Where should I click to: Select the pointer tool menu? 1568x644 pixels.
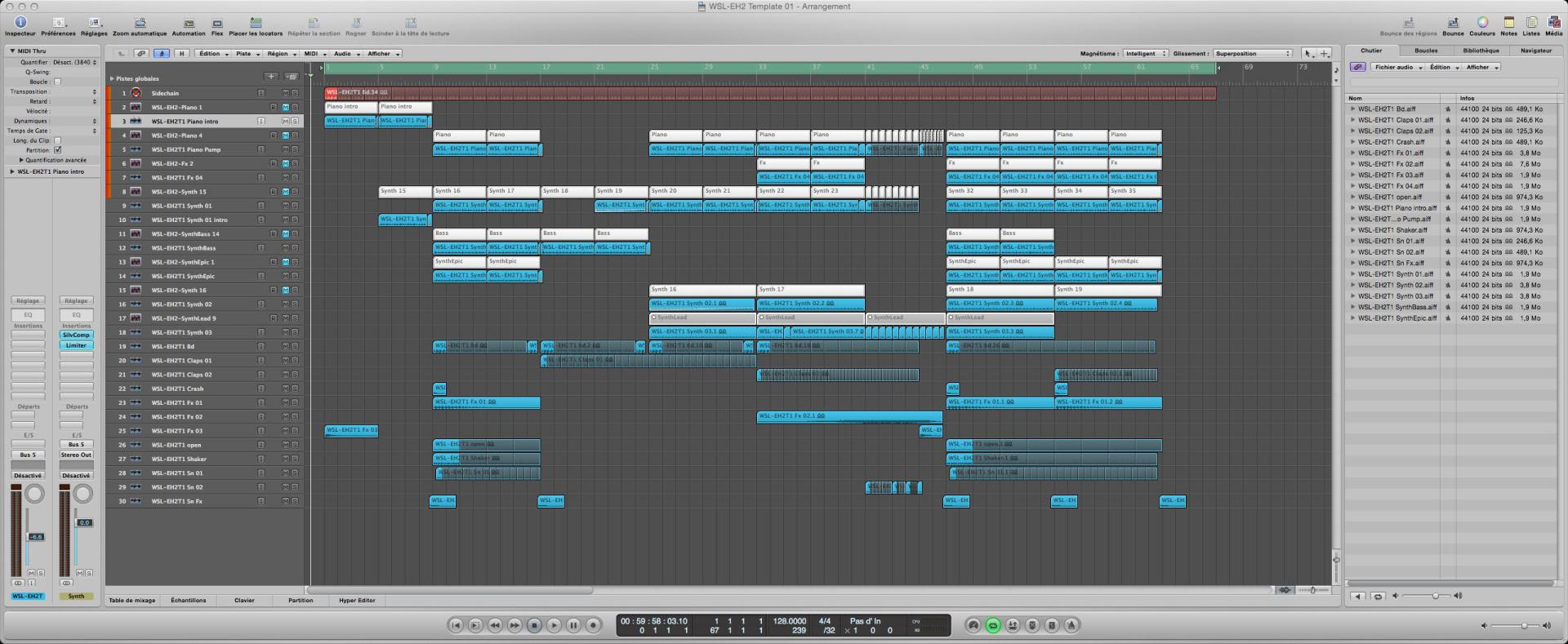[x=1308, y=54]
